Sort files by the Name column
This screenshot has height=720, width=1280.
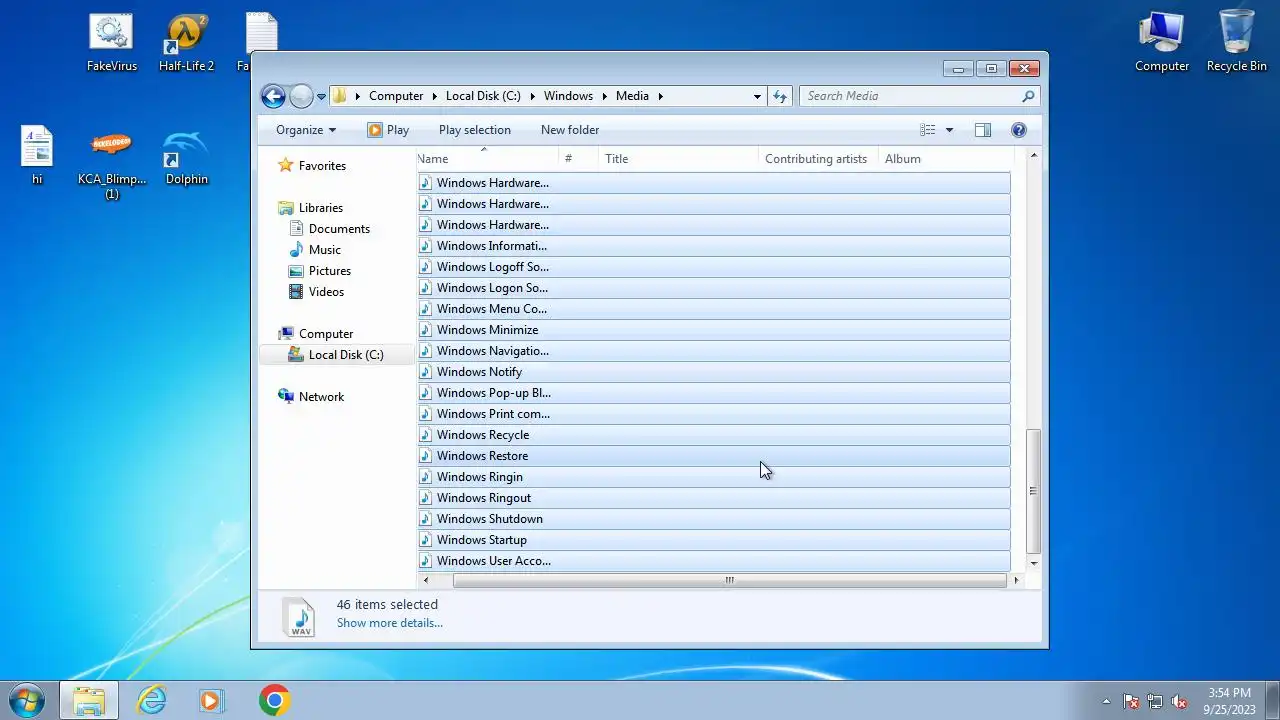coord(487,159)
